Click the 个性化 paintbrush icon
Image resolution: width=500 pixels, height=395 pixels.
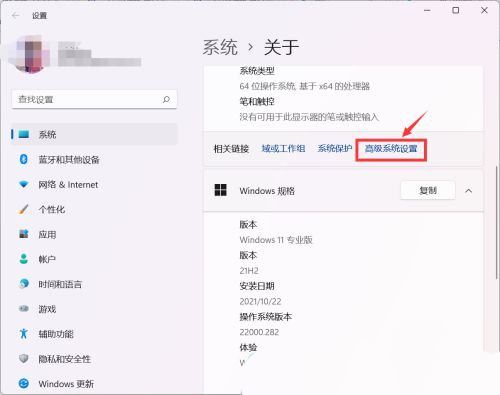(x=24, y=209)
